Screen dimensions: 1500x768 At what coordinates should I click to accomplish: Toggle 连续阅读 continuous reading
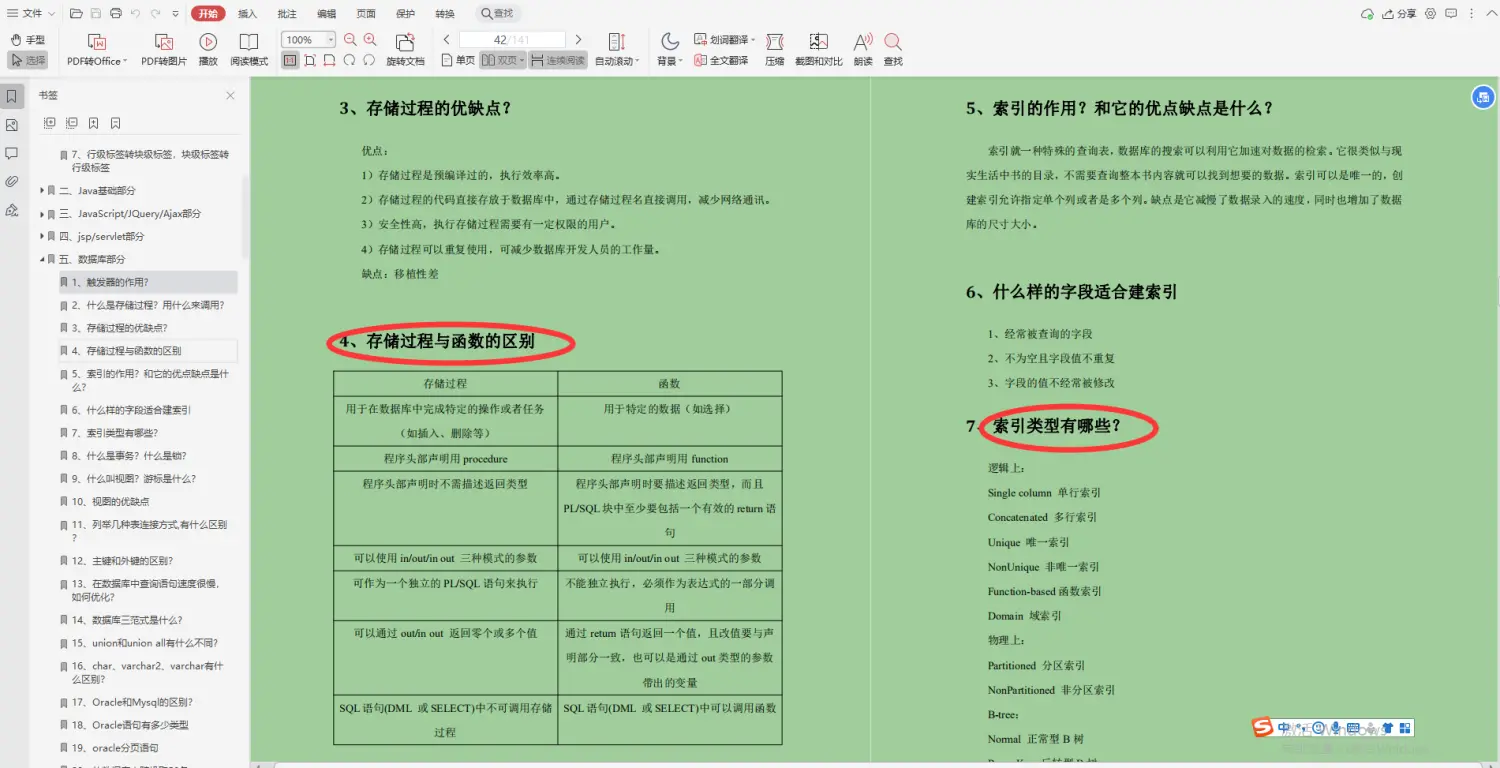557,60
